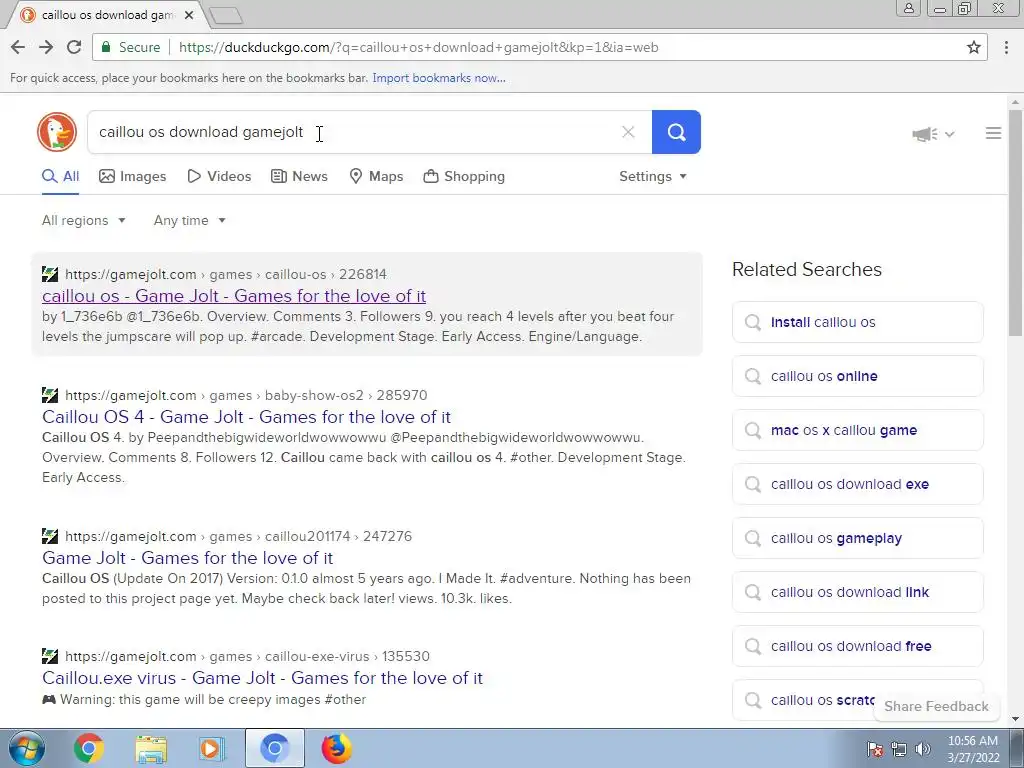Launch Firefox from the taskbar
The height and width of the screenshot is (768, 1024).
pos(336,748)
